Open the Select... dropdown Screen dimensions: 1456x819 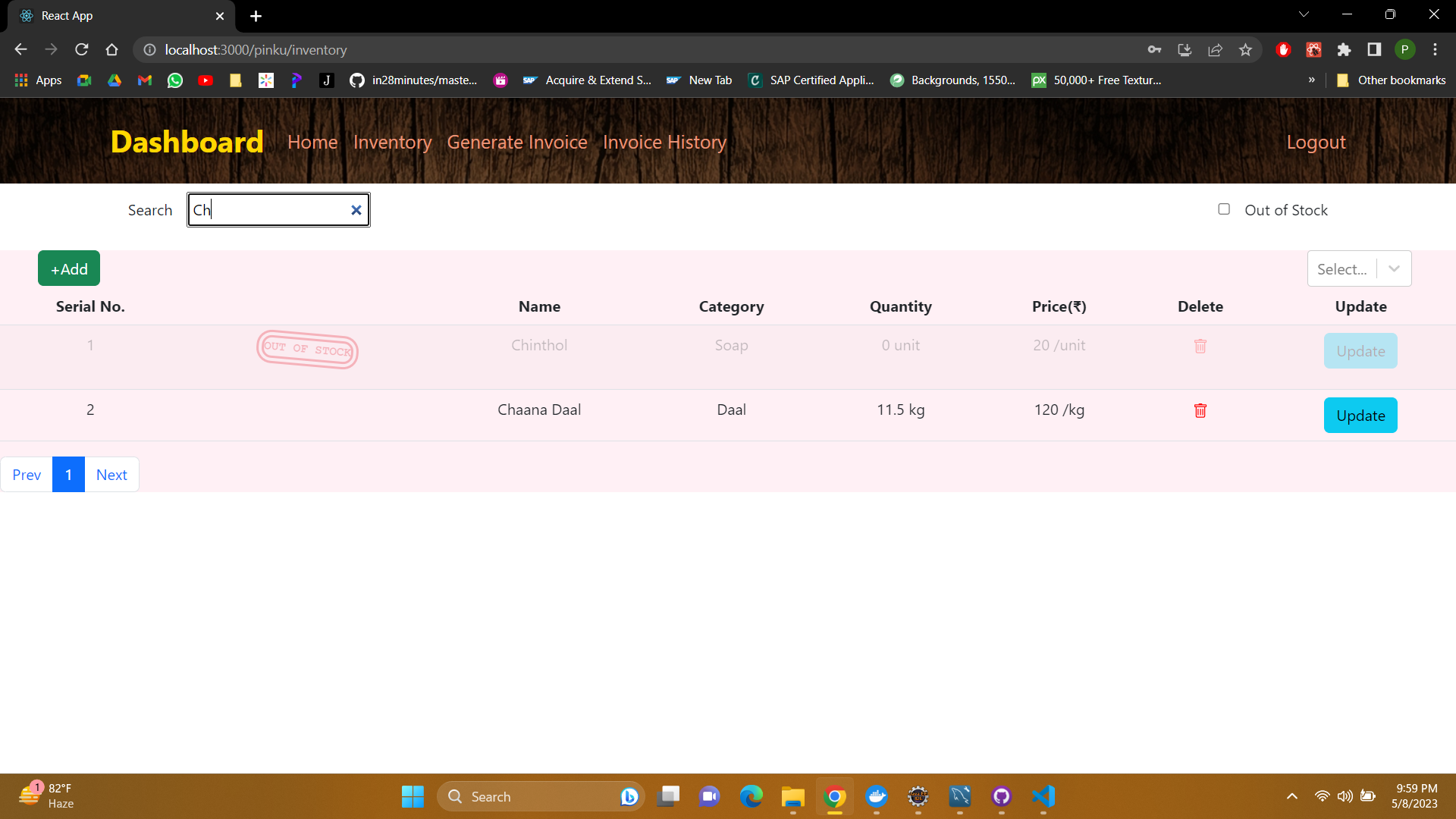(x=1360, y=268)
